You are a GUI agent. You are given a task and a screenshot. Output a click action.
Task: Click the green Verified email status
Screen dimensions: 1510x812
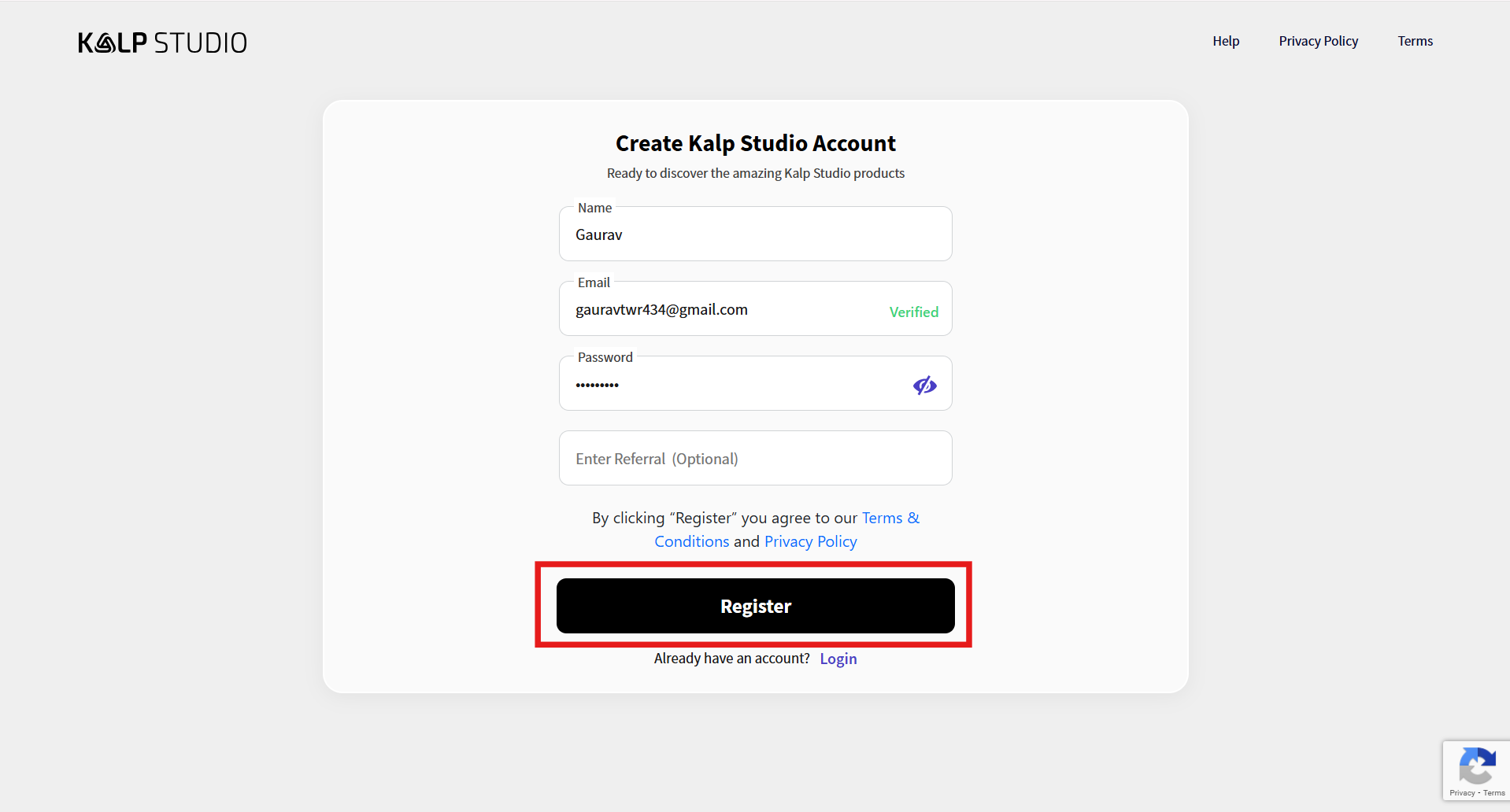(x=913, y=312)
